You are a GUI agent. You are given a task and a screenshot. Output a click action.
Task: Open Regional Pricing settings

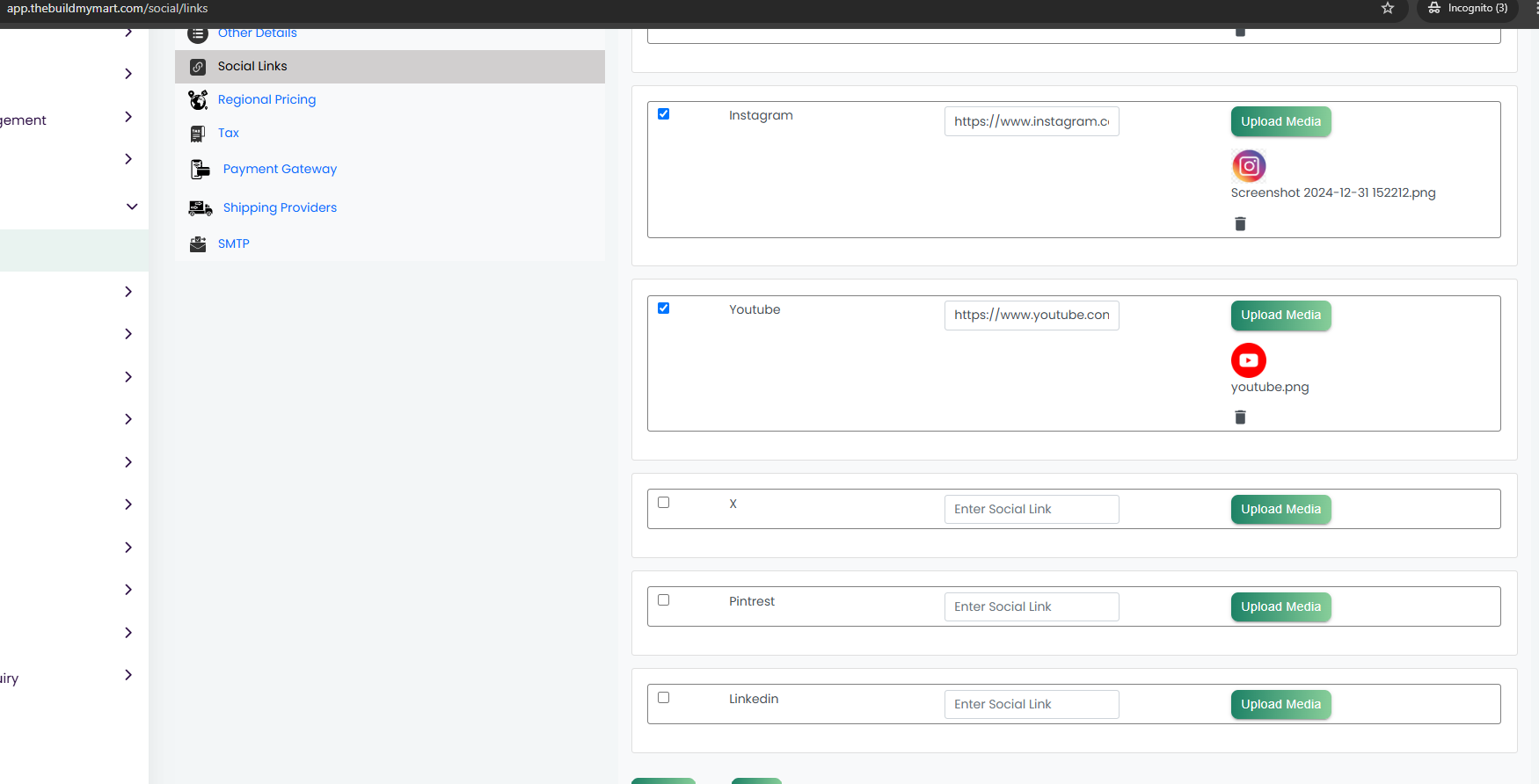(x=266, y=100)
